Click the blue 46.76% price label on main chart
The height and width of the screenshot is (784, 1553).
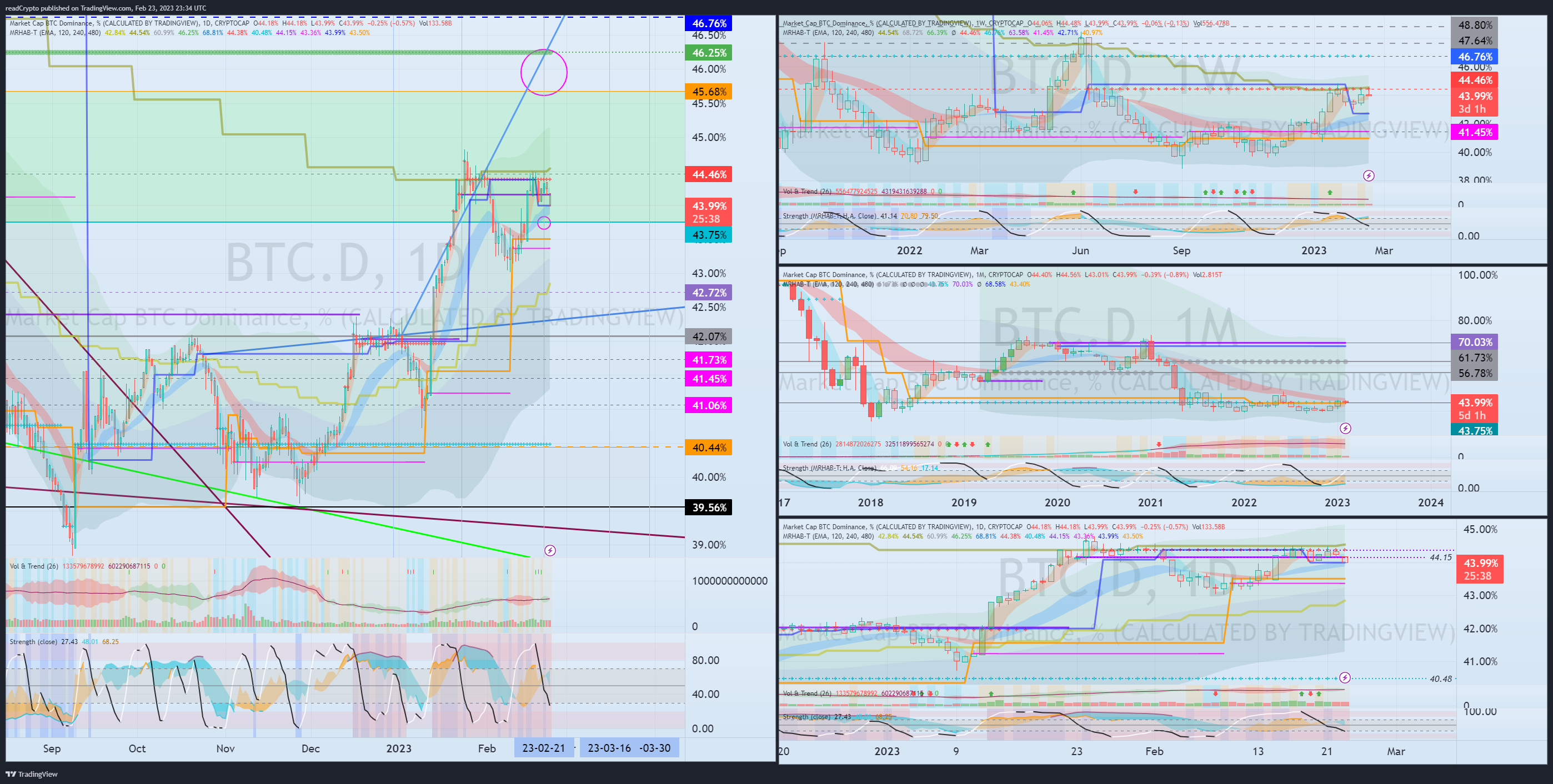click(708, 23)
